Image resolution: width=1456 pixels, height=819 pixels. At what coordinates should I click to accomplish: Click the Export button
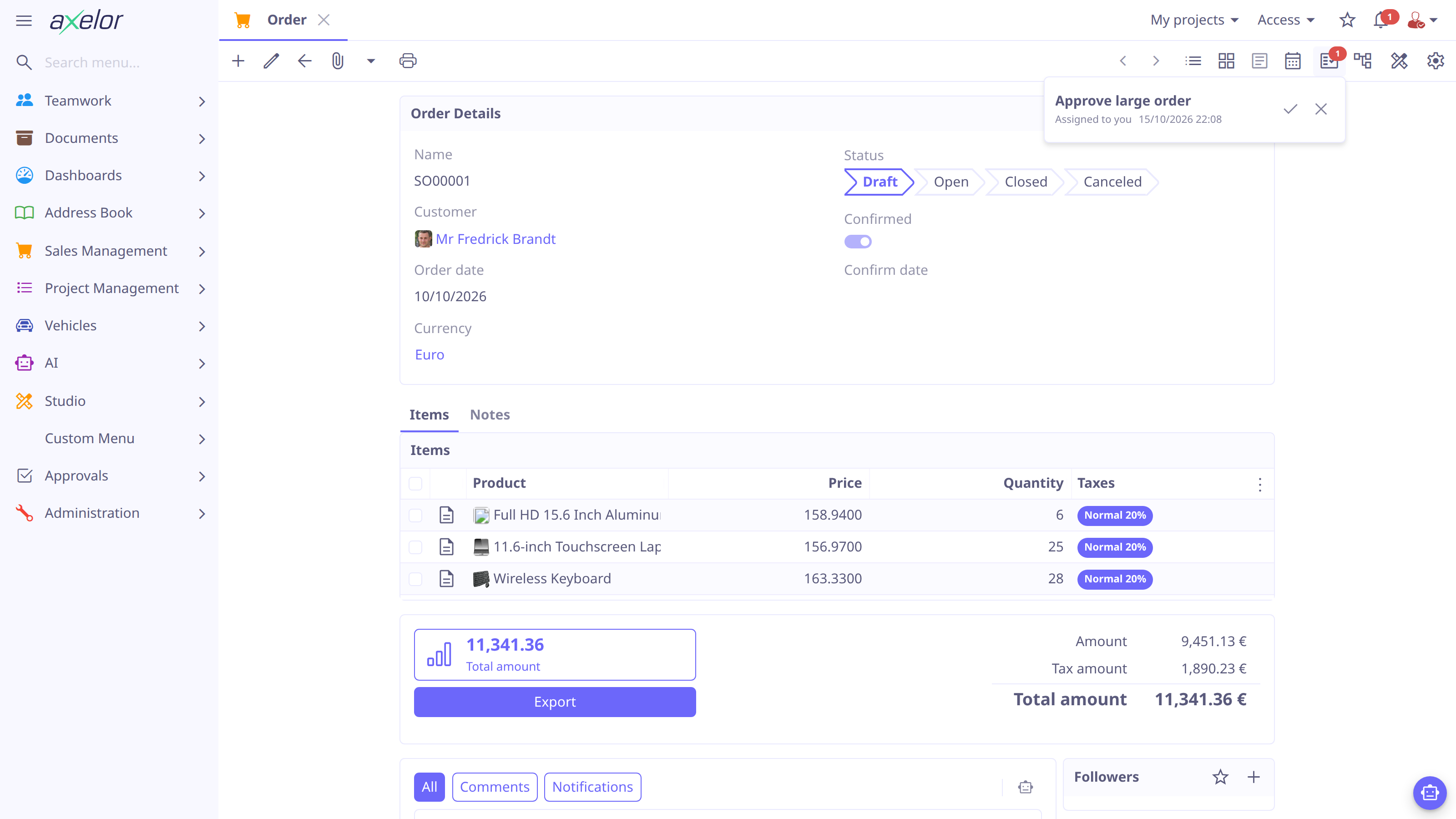(555, 702)
